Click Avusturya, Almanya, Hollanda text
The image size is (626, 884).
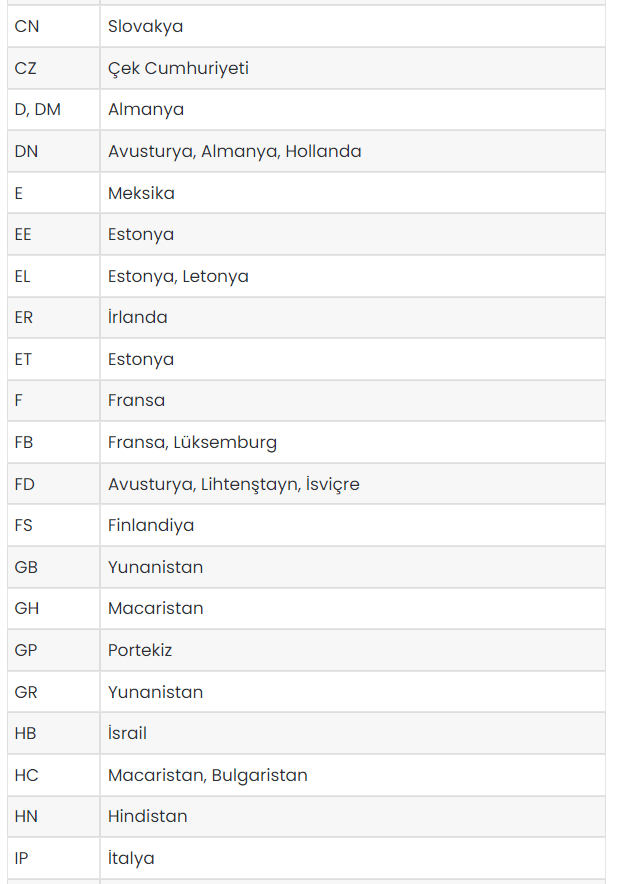click(235, 151)
